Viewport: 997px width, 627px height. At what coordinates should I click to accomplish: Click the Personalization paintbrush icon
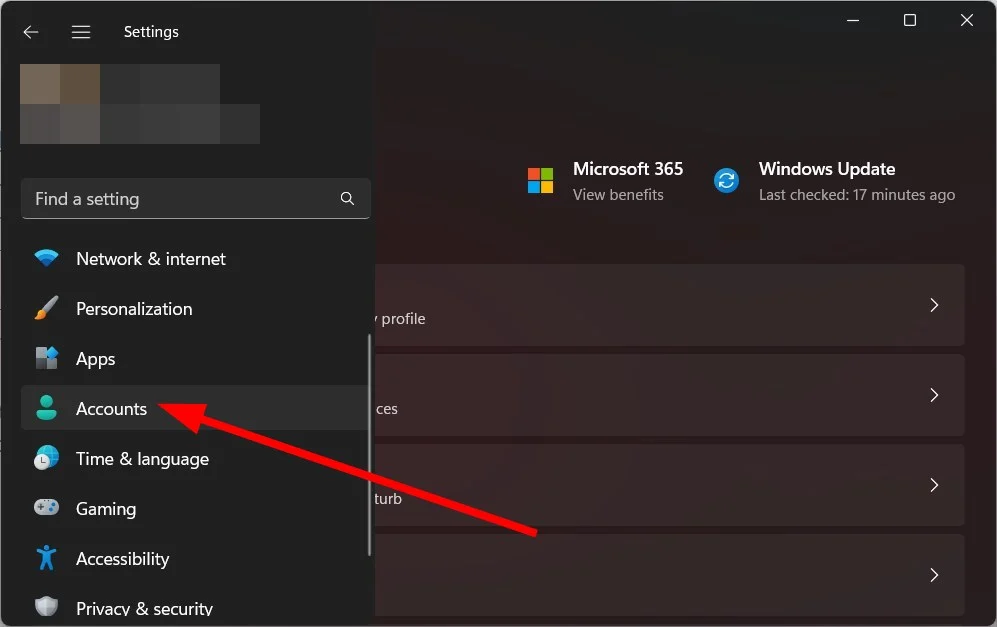pos(46,308)
